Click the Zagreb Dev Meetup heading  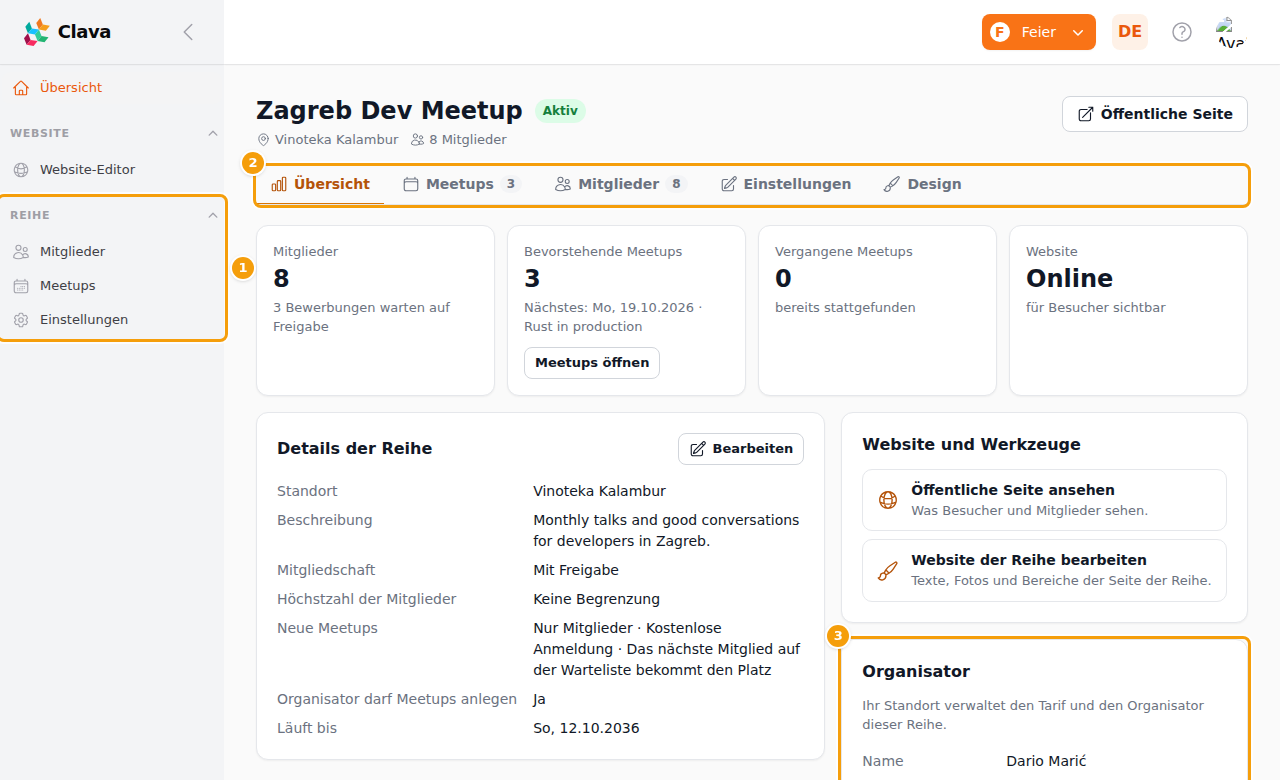tap(389, 110)
